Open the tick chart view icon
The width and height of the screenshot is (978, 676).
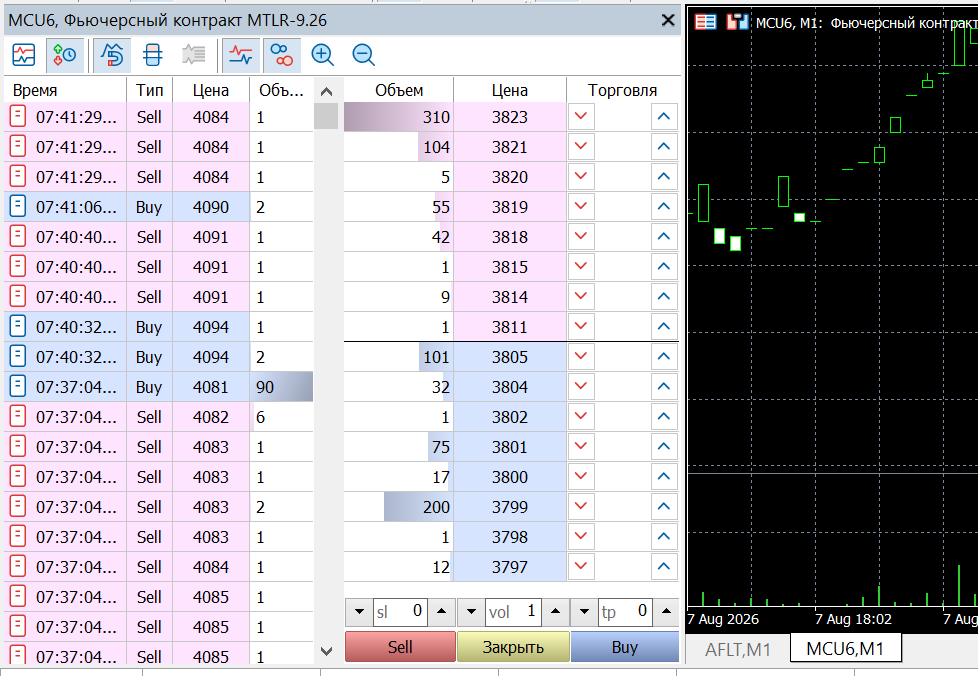coord(24,55)
